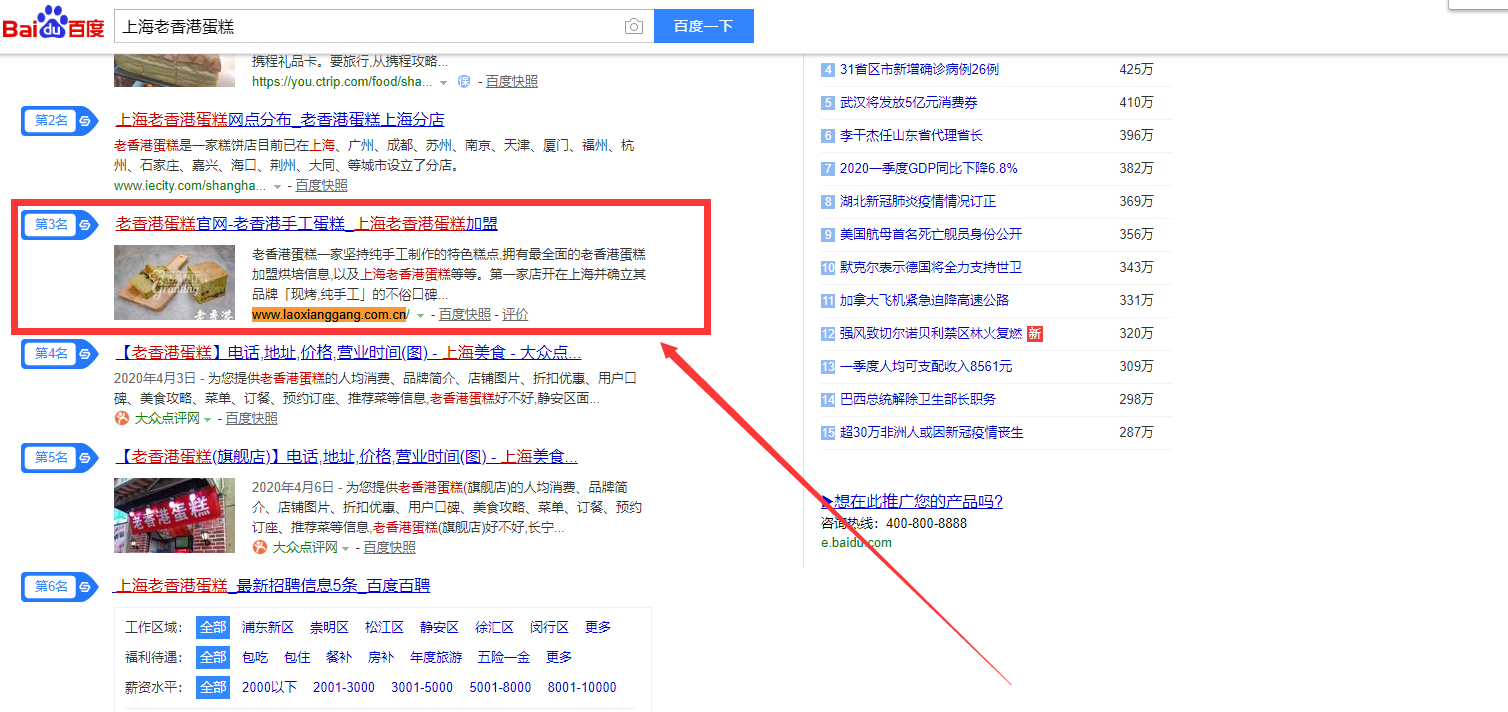Viewport: 1508px width, 712px height.
Task: Open the 最新招聘信息5条_百度百聘 result
Action: pos(272,585)
